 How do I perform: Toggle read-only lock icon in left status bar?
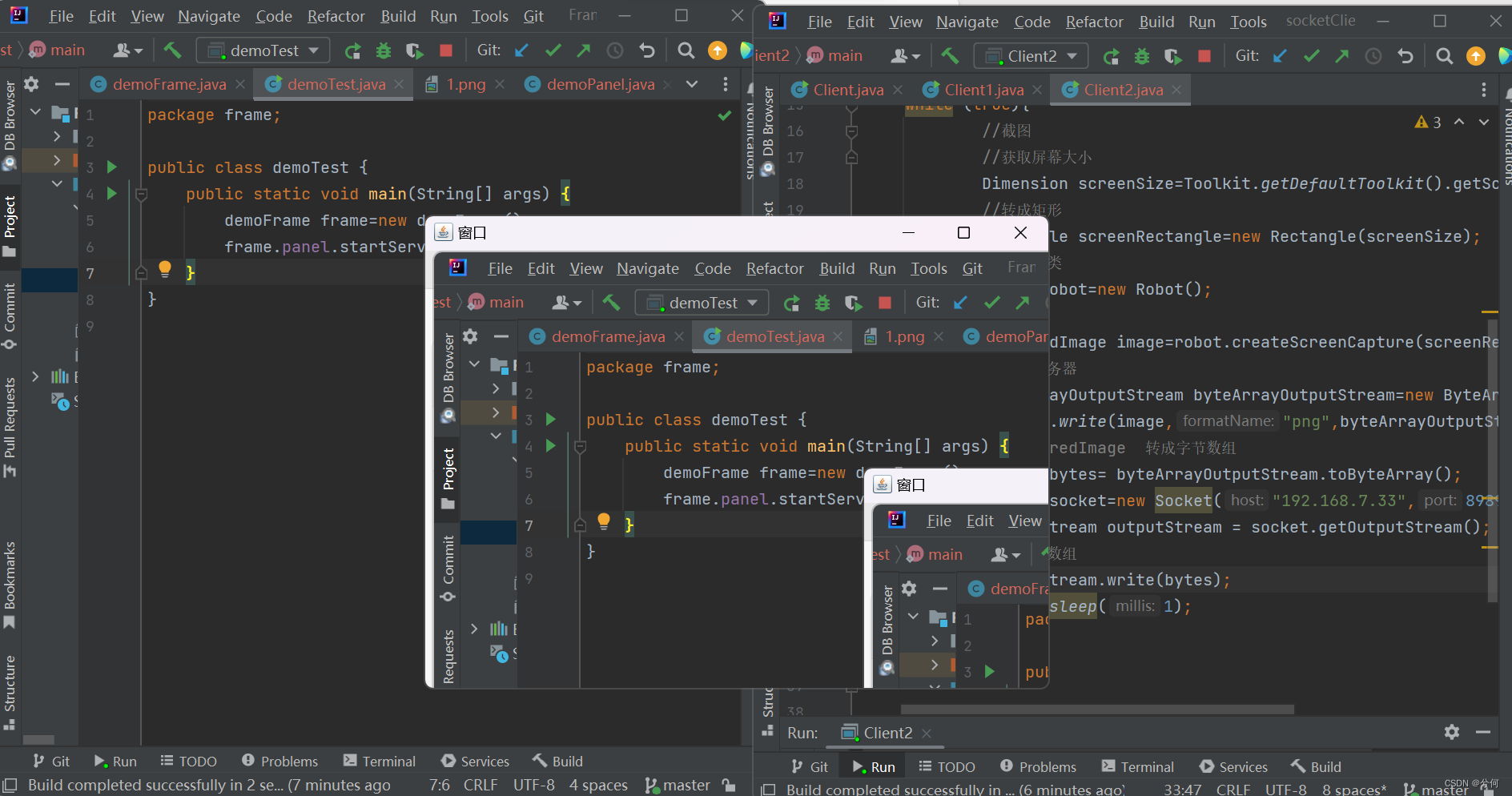[x=728, y=785]
